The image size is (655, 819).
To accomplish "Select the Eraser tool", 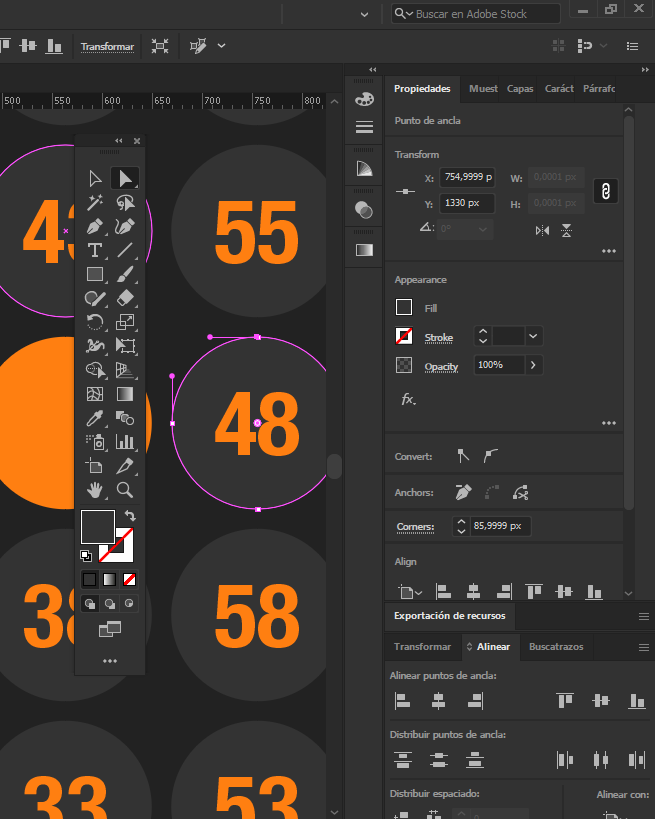I will click(x=125, y=298).
